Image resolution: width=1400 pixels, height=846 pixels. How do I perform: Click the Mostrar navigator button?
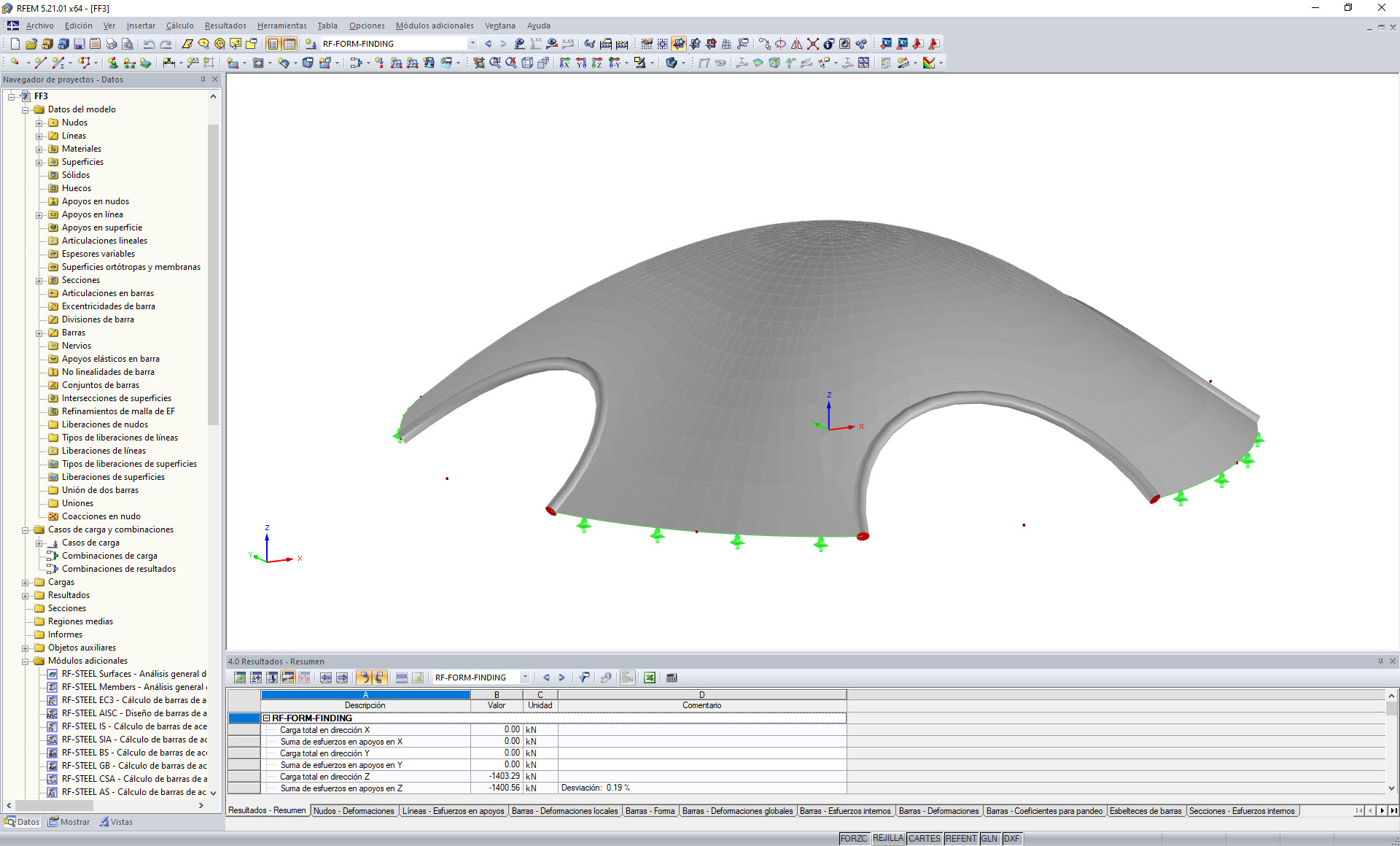pos(69,822)
